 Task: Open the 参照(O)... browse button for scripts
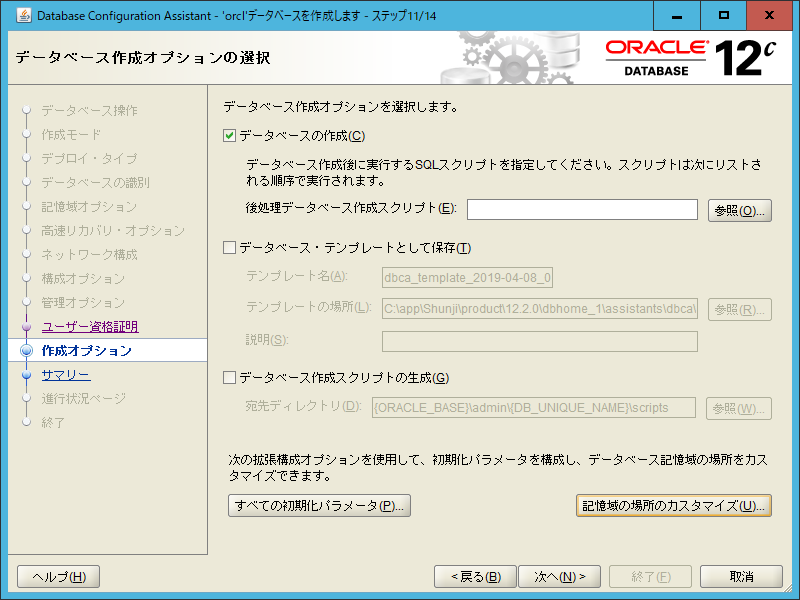tap(739, 210)
